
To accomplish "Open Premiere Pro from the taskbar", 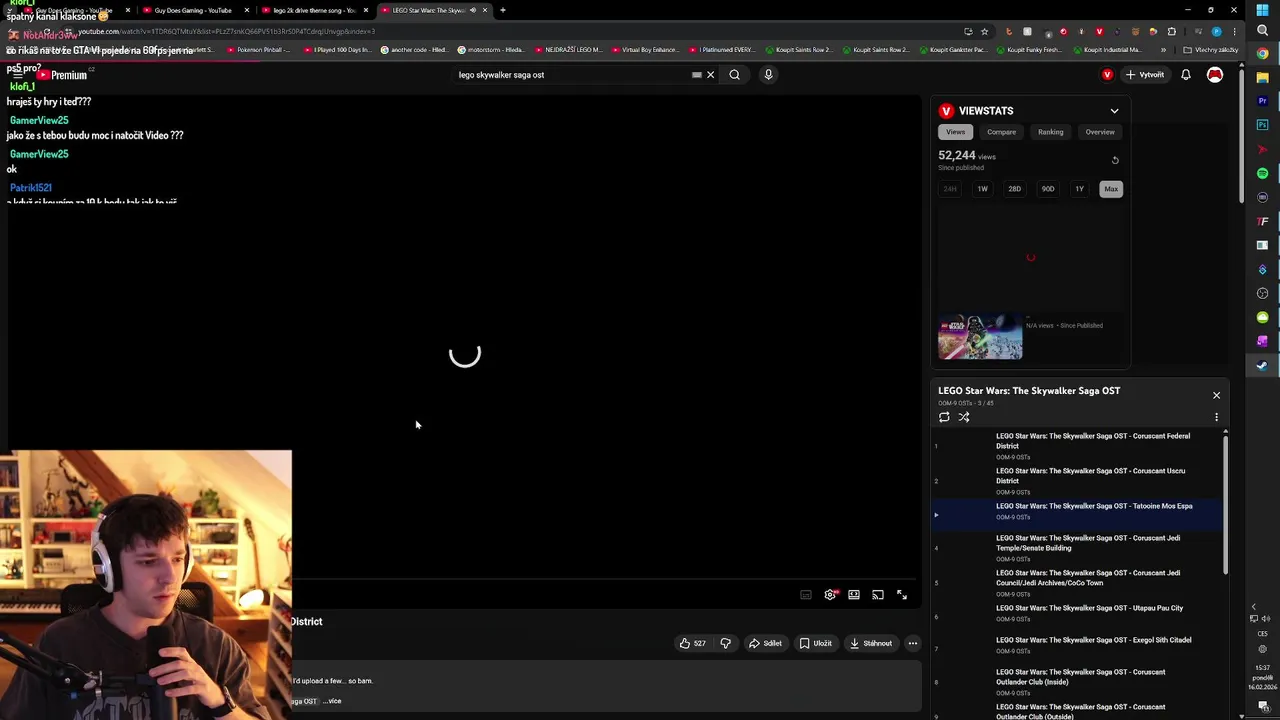I will click(x=1262, y=101).
